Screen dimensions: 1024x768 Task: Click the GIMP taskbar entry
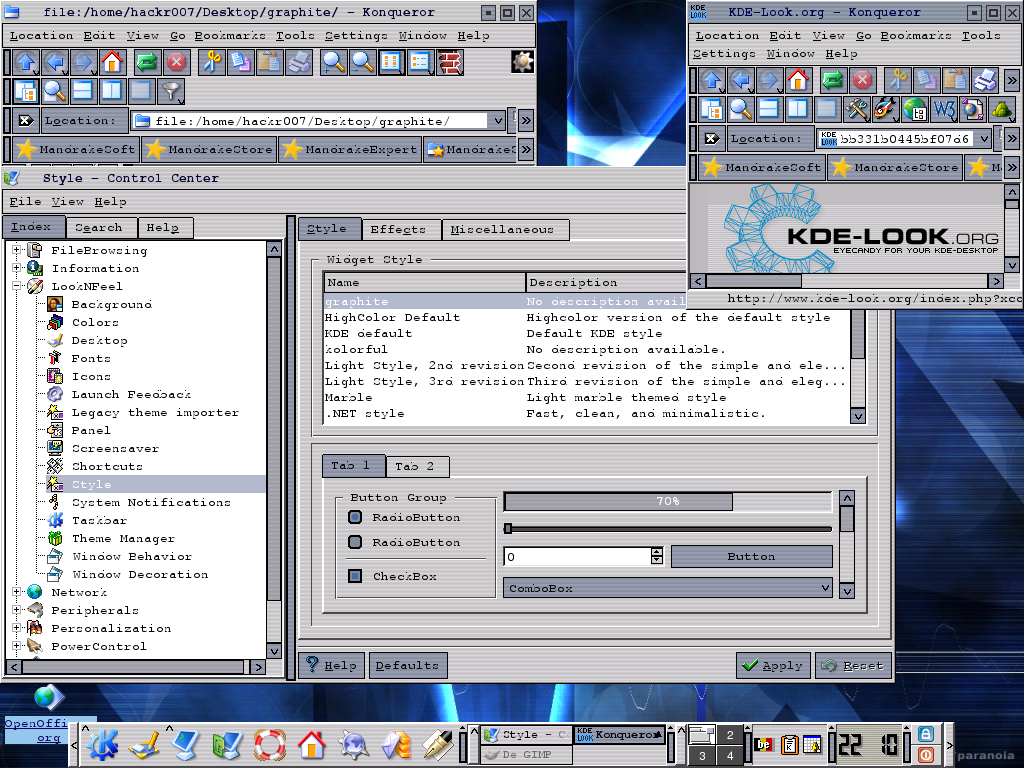pos(526,755)
